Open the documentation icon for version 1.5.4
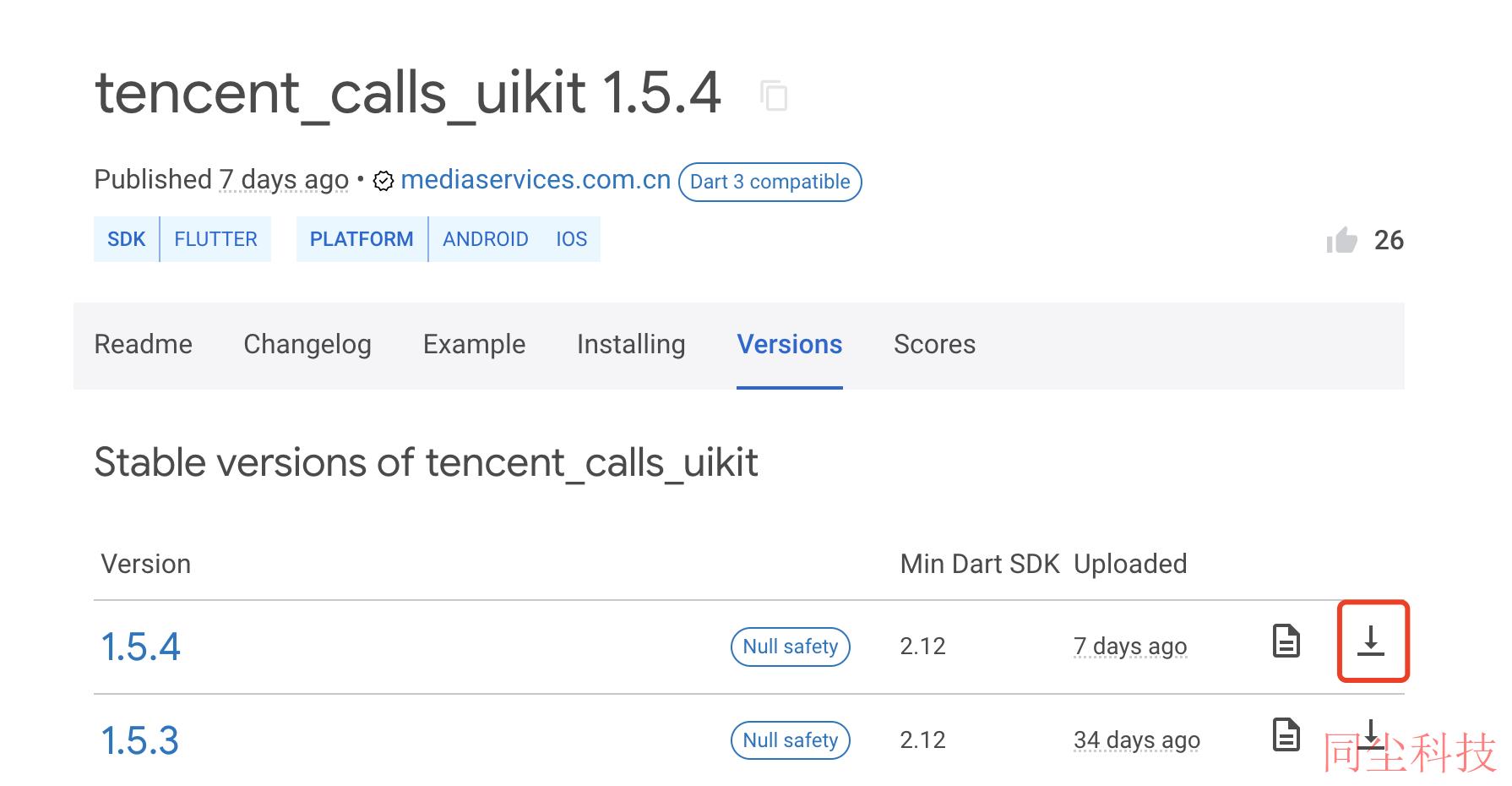Image resolution: width=1512 pixels, height=786 pixels. [x=1286, y=641]
